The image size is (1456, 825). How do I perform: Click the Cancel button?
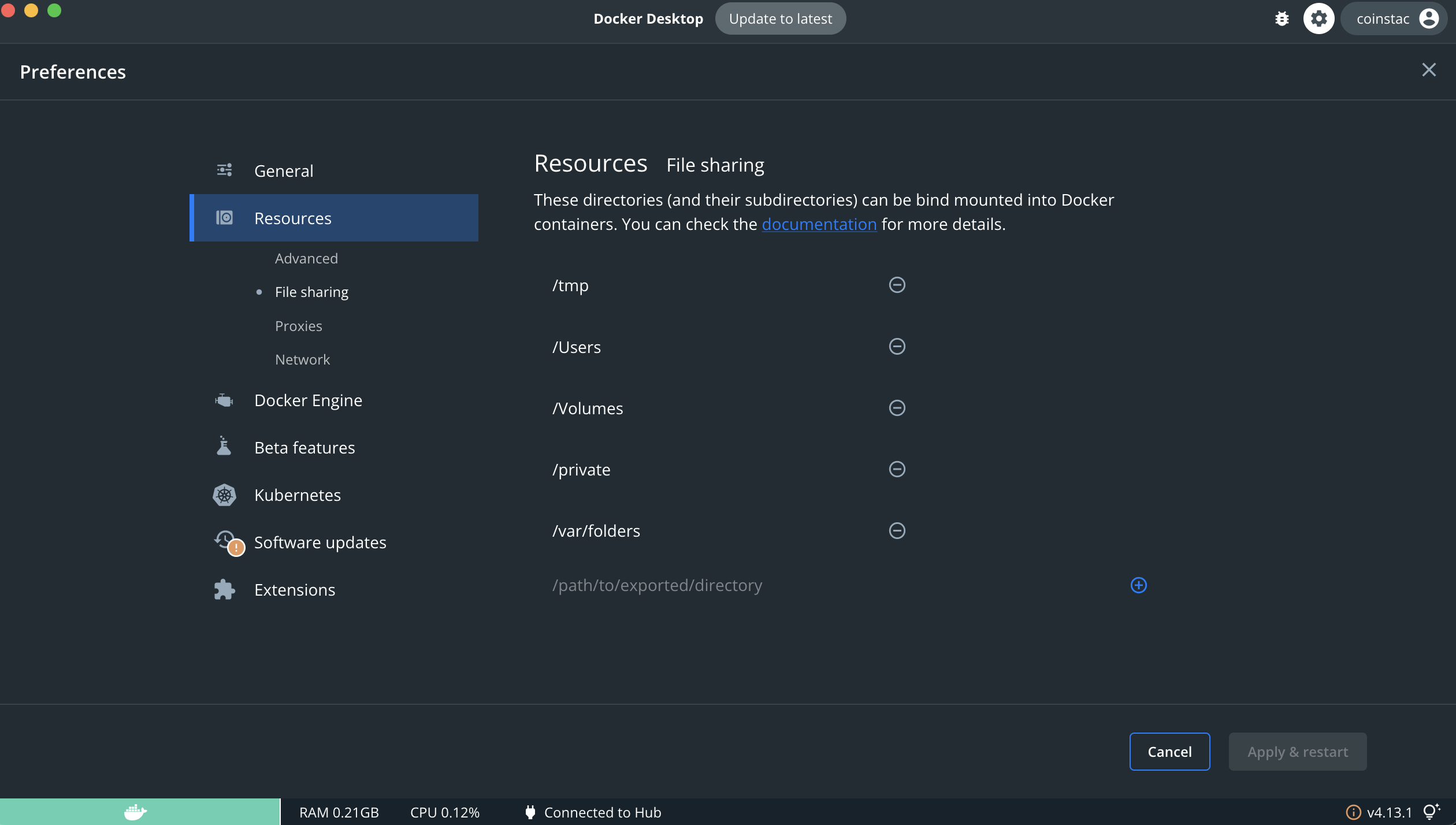pos(1169,752)
